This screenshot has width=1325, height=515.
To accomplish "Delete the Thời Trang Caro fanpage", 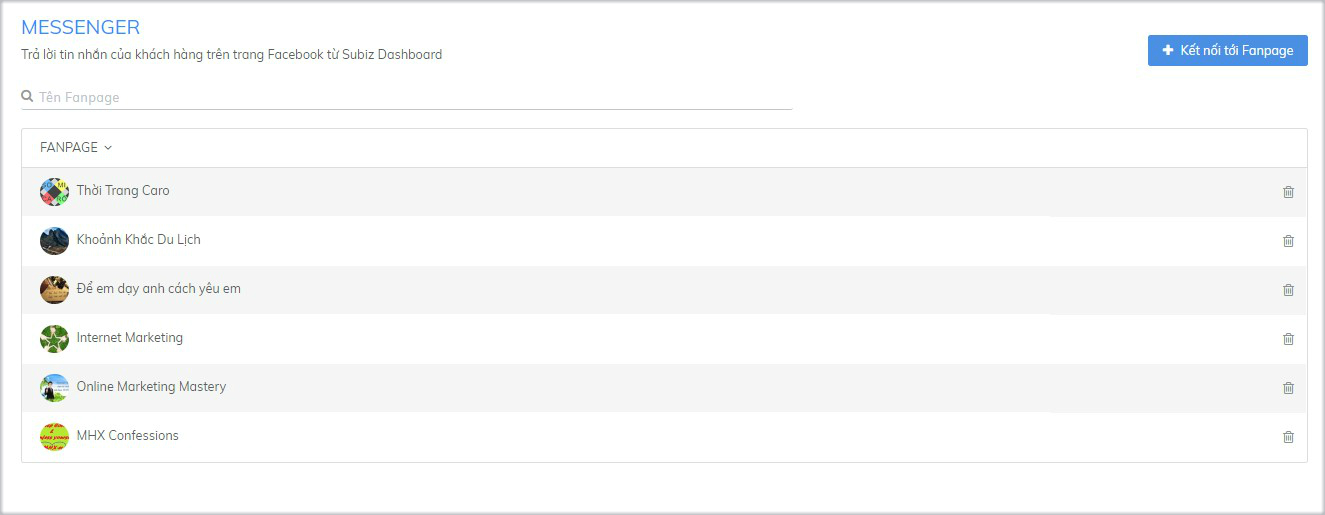I will 1288,192.
